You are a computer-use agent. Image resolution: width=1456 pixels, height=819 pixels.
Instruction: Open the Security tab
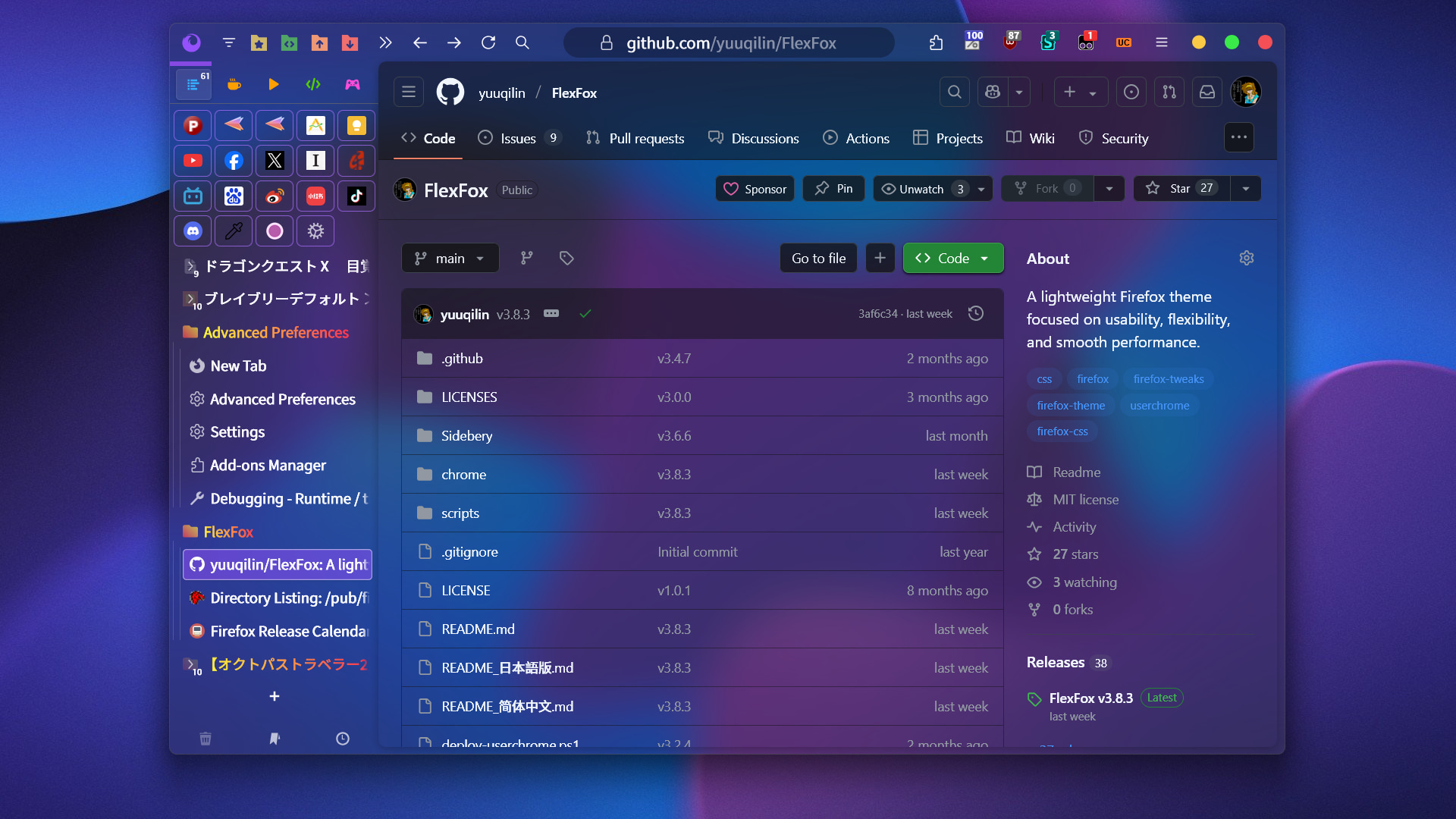[x=1114, y=138]
